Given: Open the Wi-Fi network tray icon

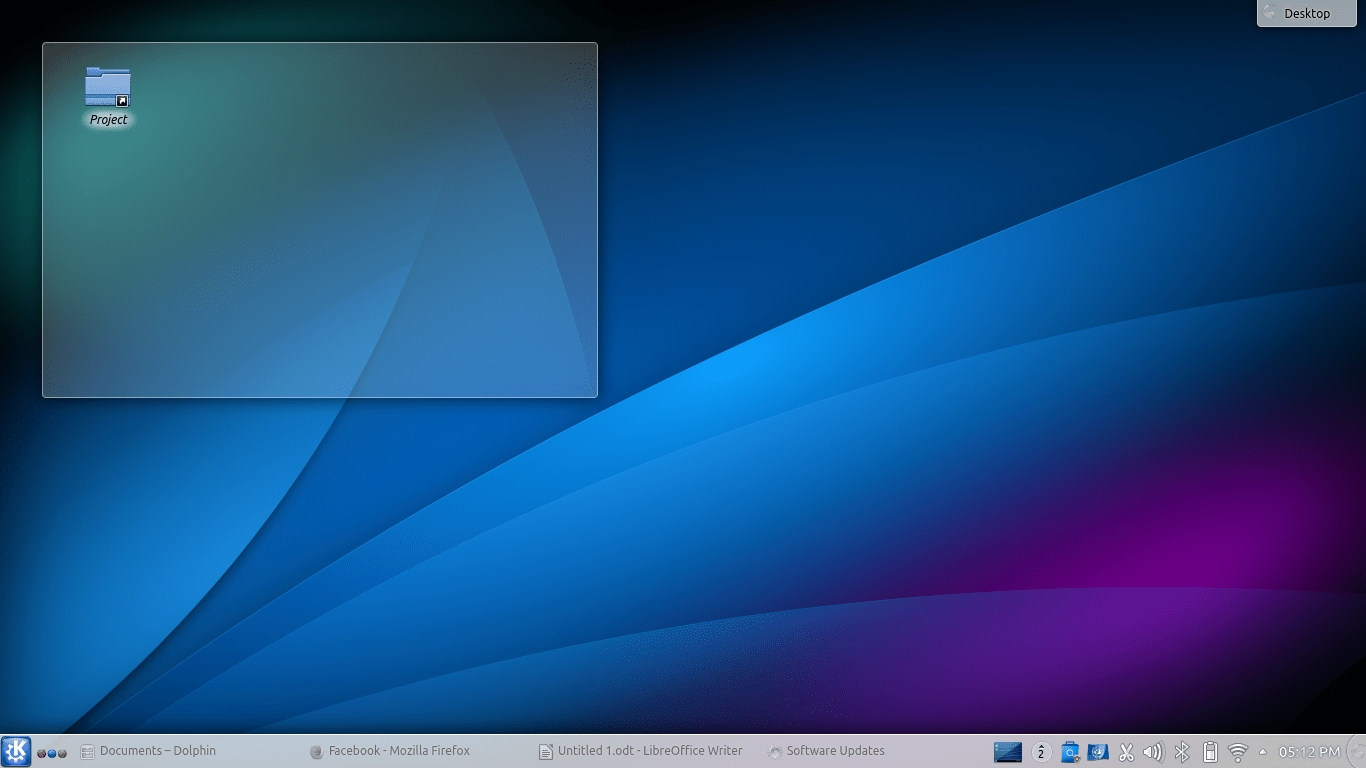Looking at the screenshot, I should coord(1238,752).
